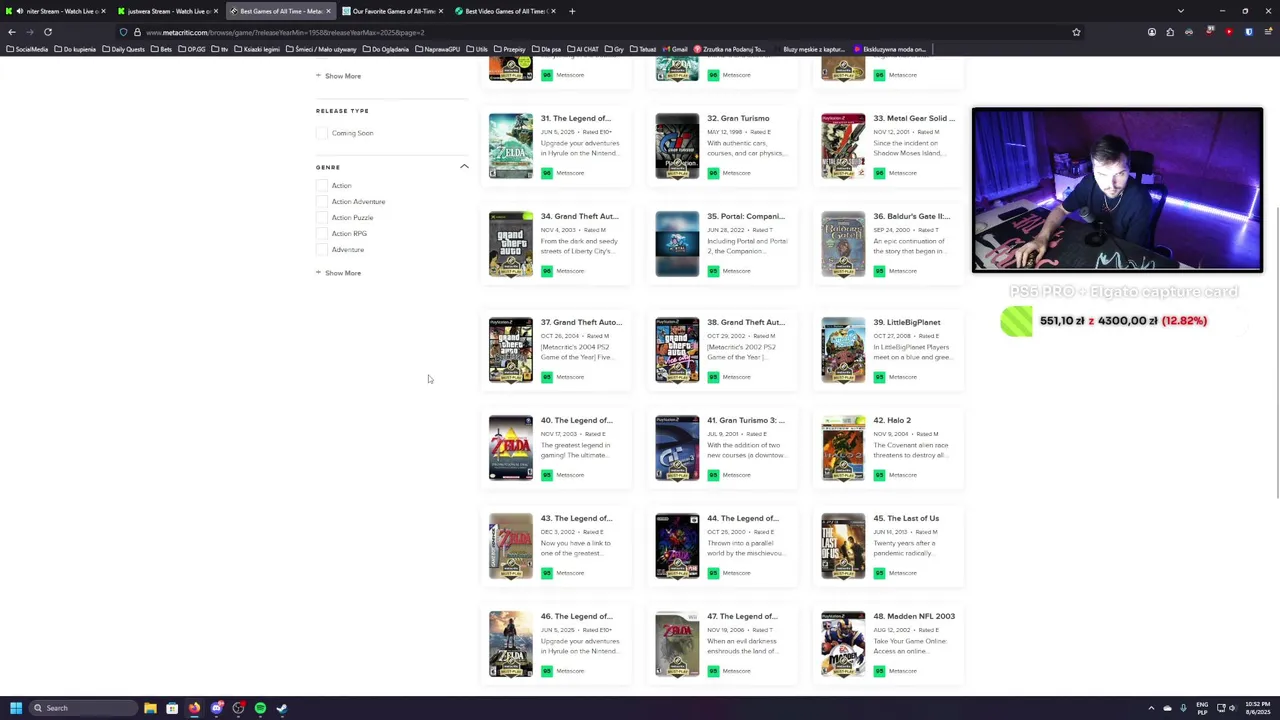
Task: Open the taskbar clock and date
Action: 1258,708
